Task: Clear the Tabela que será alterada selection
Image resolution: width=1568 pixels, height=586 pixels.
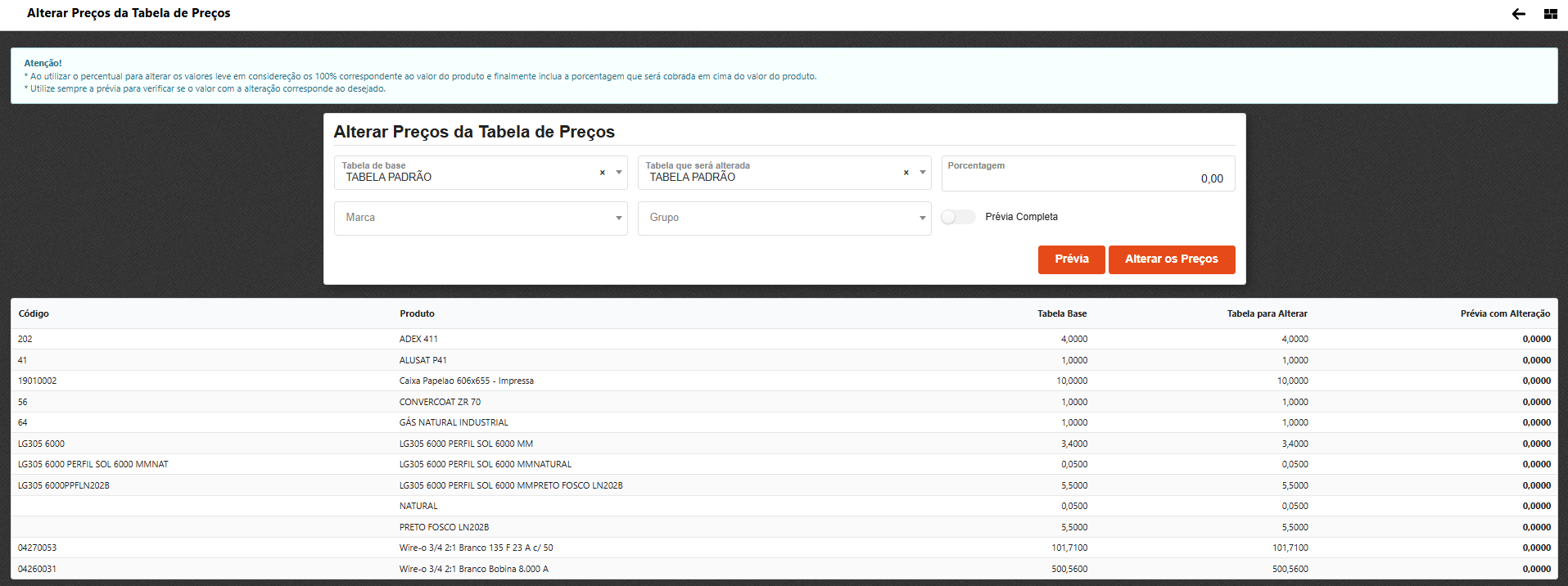Action: pyautogui.click(x=906, y=173)
